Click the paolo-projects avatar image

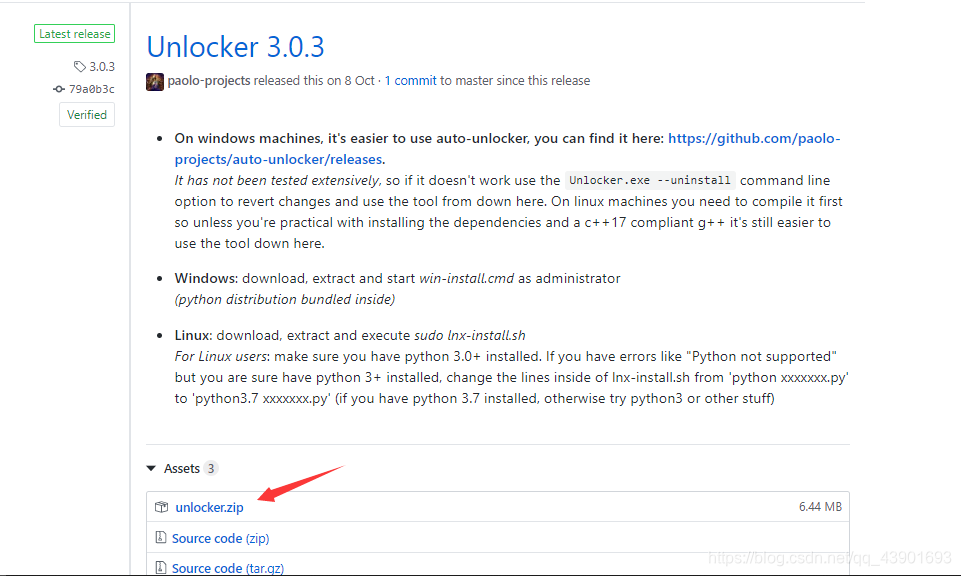pyautogui.click(x=154, y=81)
